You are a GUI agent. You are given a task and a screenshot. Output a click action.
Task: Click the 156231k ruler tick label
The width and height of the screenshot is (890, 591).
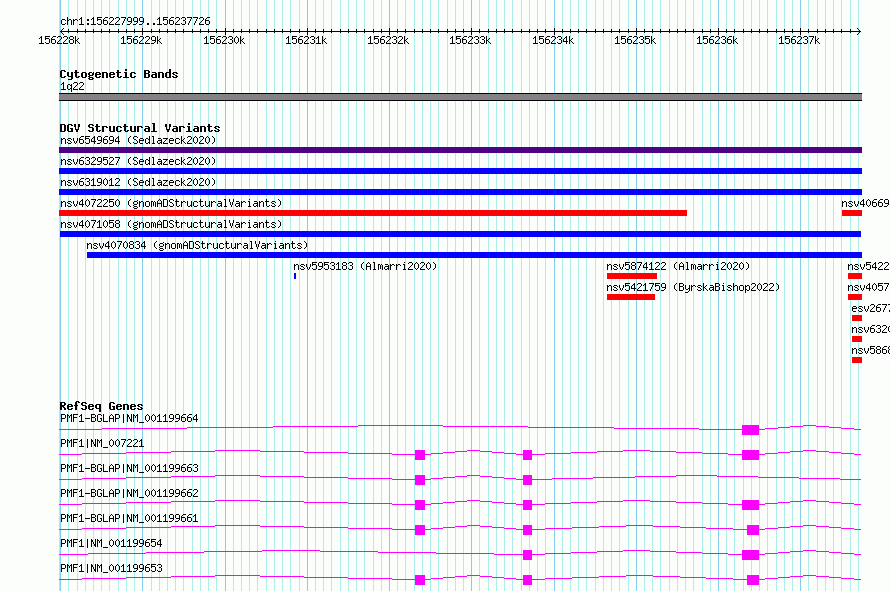pyautogui.click(x=306, y=40)
